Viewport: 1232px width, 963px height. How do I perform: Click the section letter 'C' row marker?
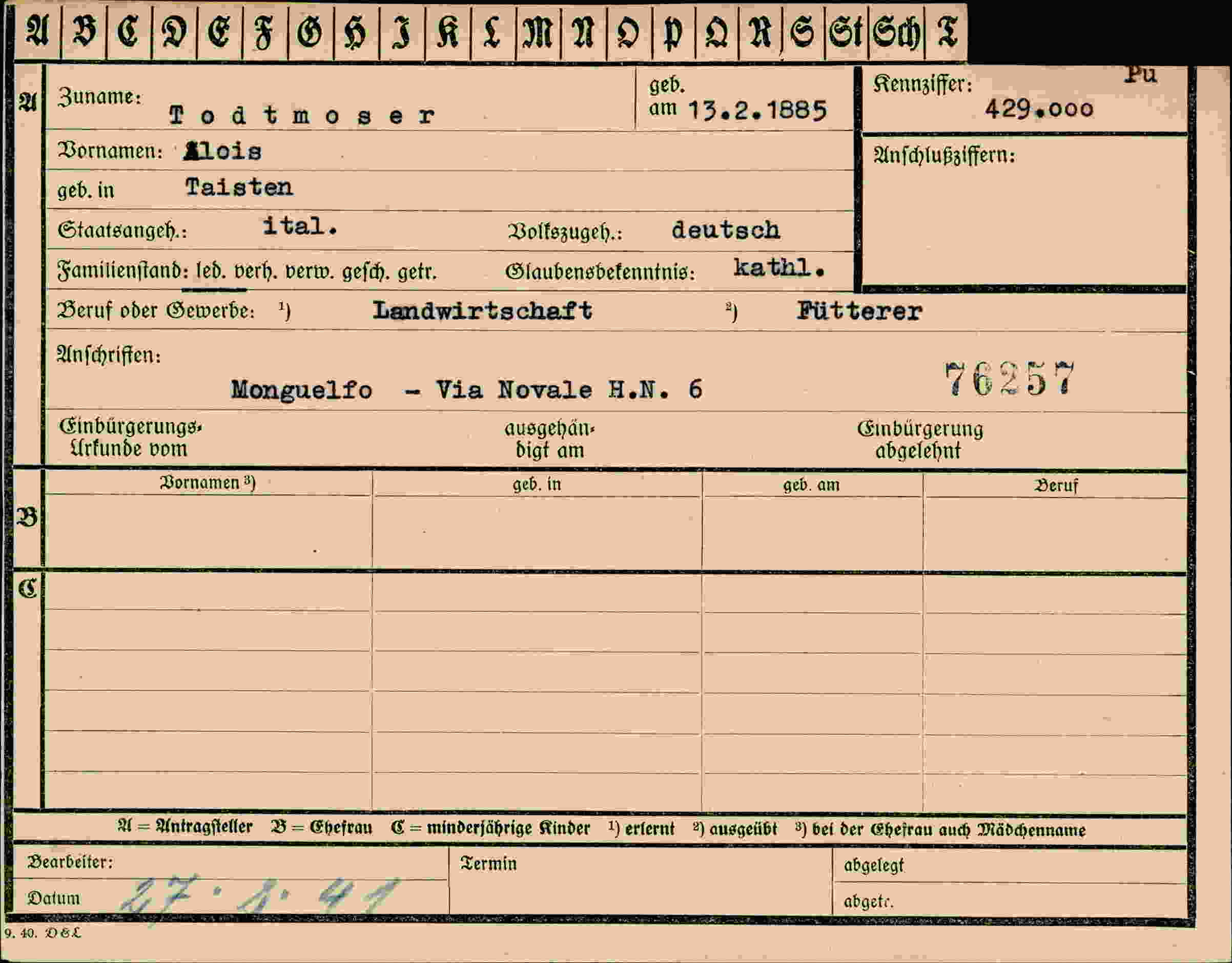pyautogui.click(x=27, y=589)
